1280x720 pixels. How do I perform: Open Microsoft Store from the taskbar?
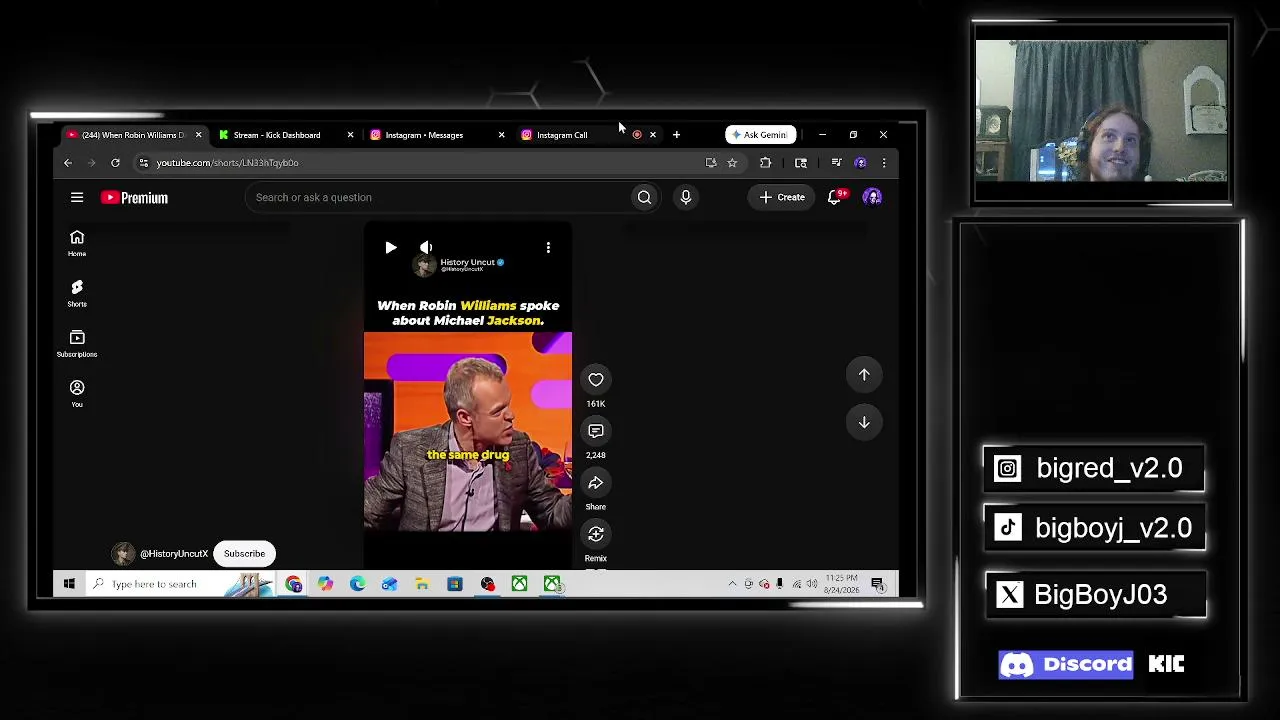pos(454,584)
